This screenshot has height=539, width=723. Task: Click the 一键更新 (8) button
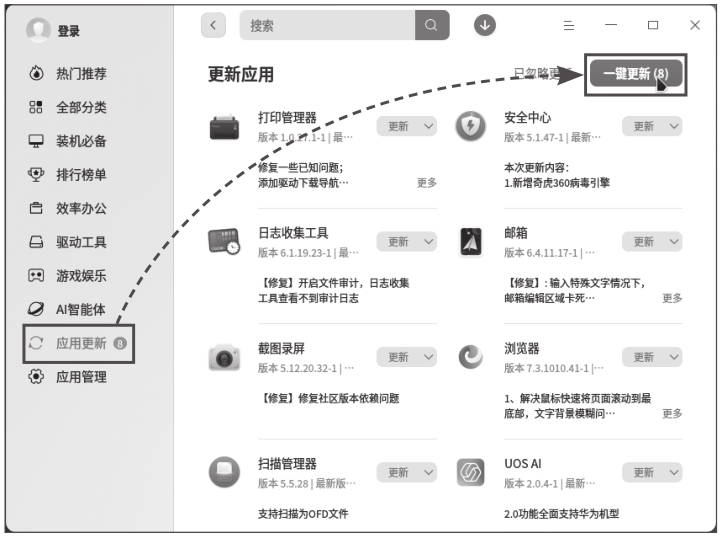[x=636, y=73]
